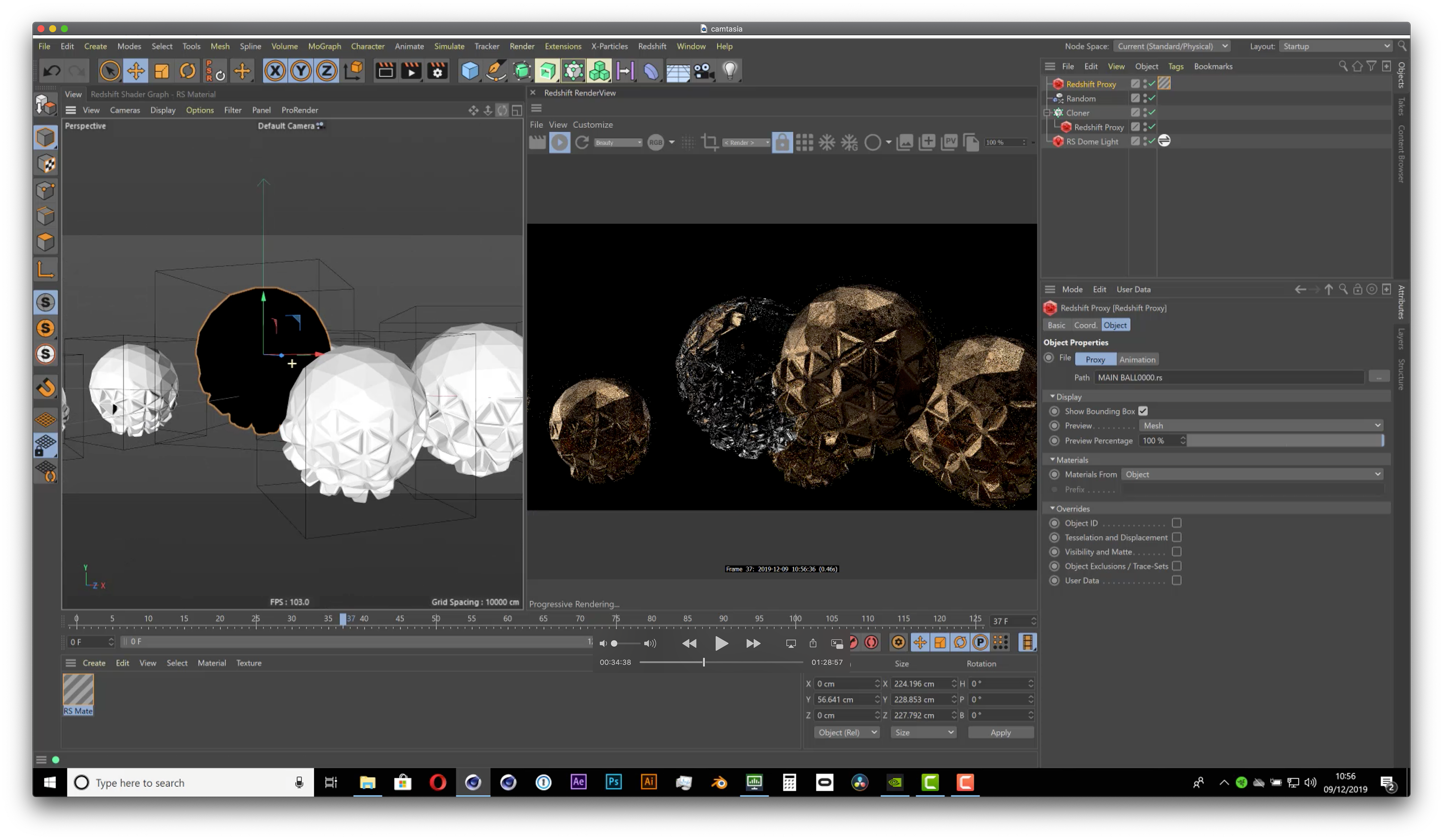Click the fast-forward button in timeline
This screenshot has height=840, width=1443.
click(x=753, y=643)
